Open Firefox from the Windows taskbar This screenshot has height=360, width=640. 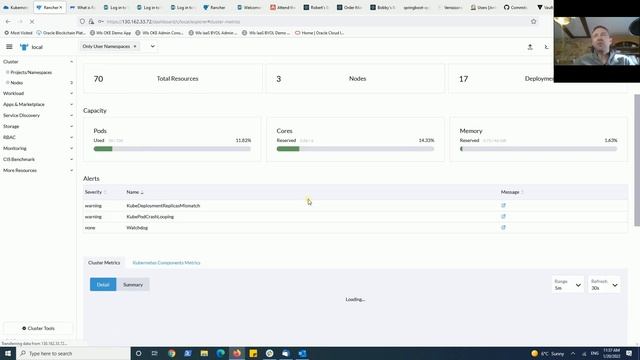(237, 353)
